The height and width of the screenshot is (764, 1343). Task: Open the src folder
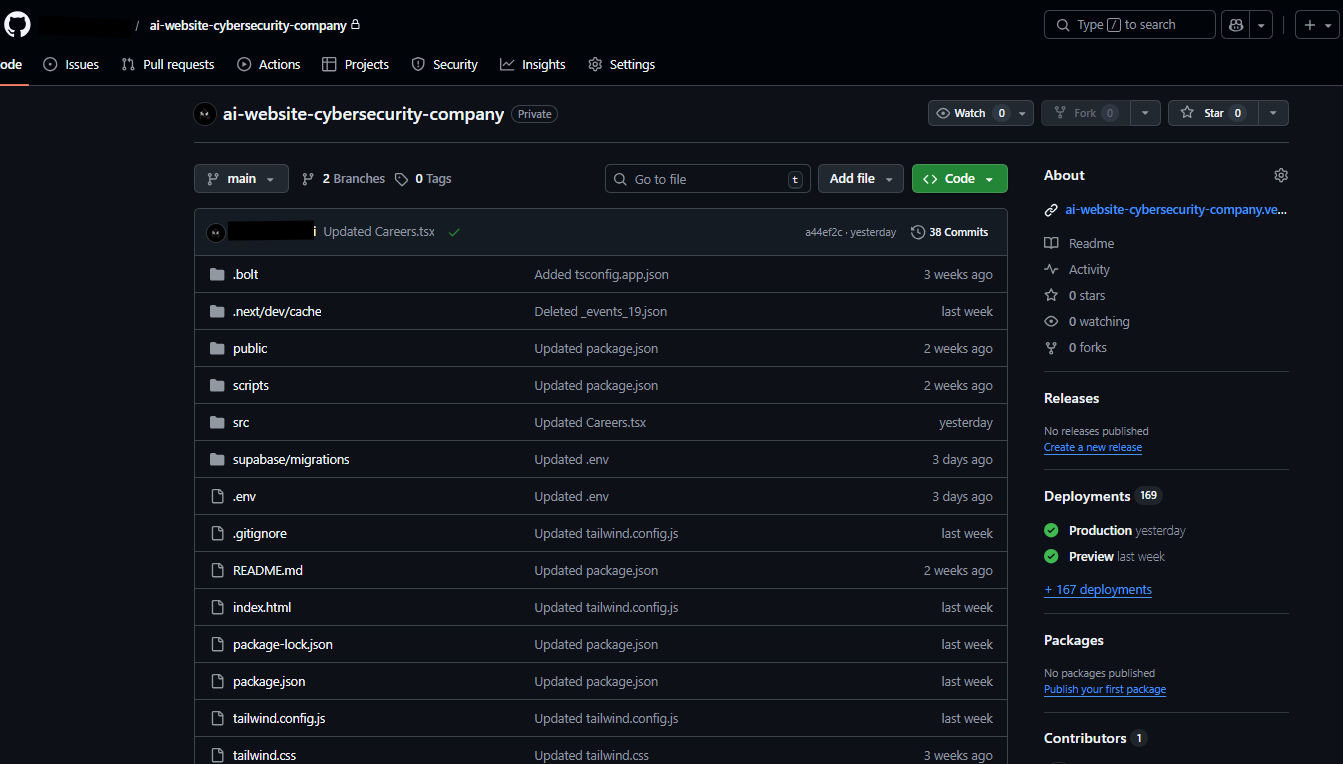coord(241,422)
